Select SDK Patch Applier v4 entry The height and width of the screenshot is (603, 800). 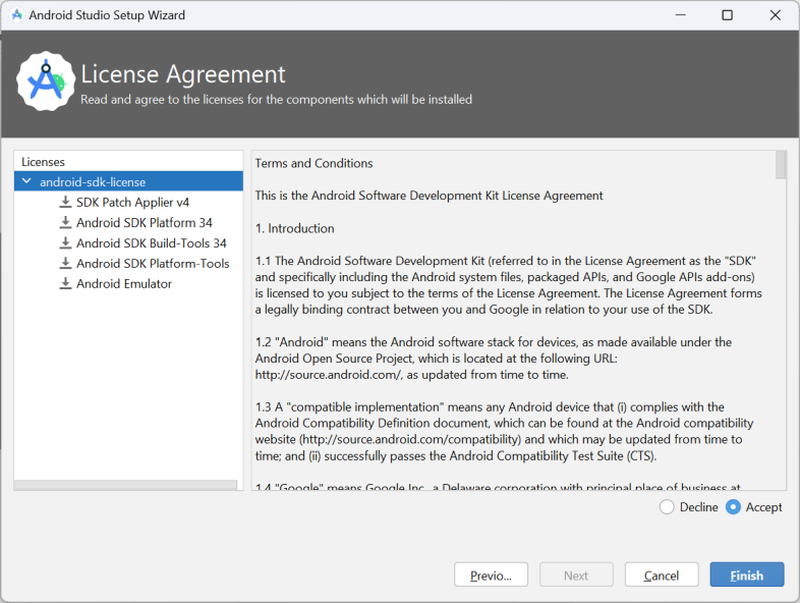[133, 202]
